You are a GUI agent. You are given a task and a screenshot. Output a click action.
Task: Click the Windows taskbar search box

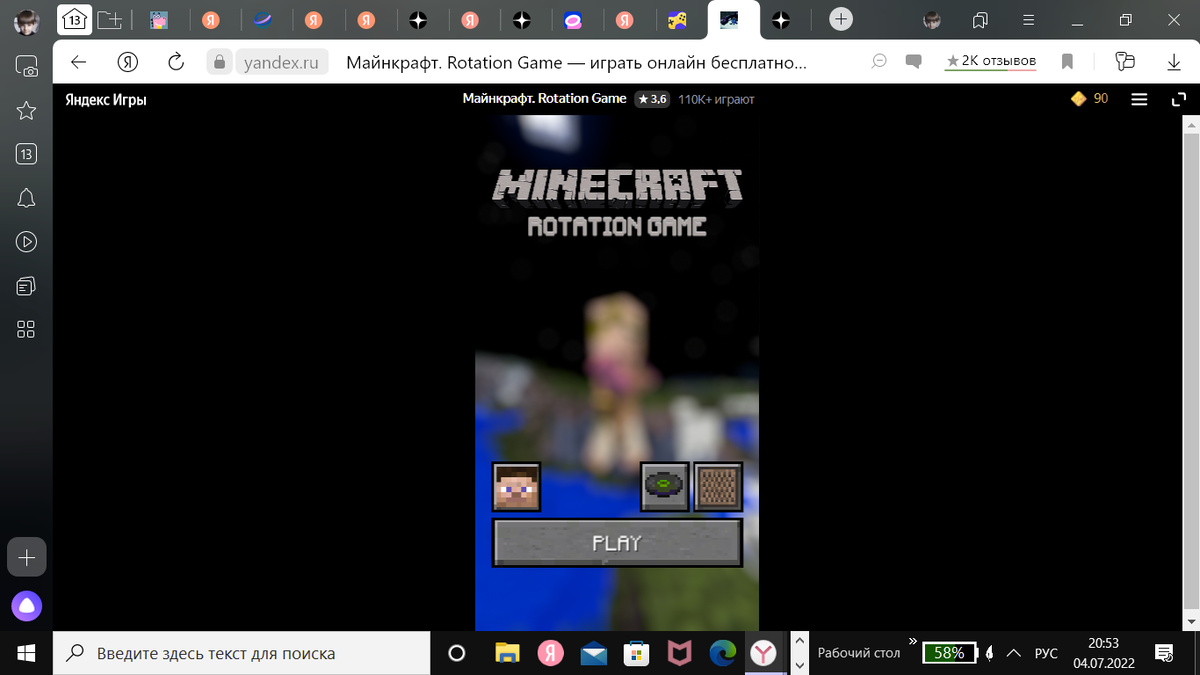click(x=241, y=653)
